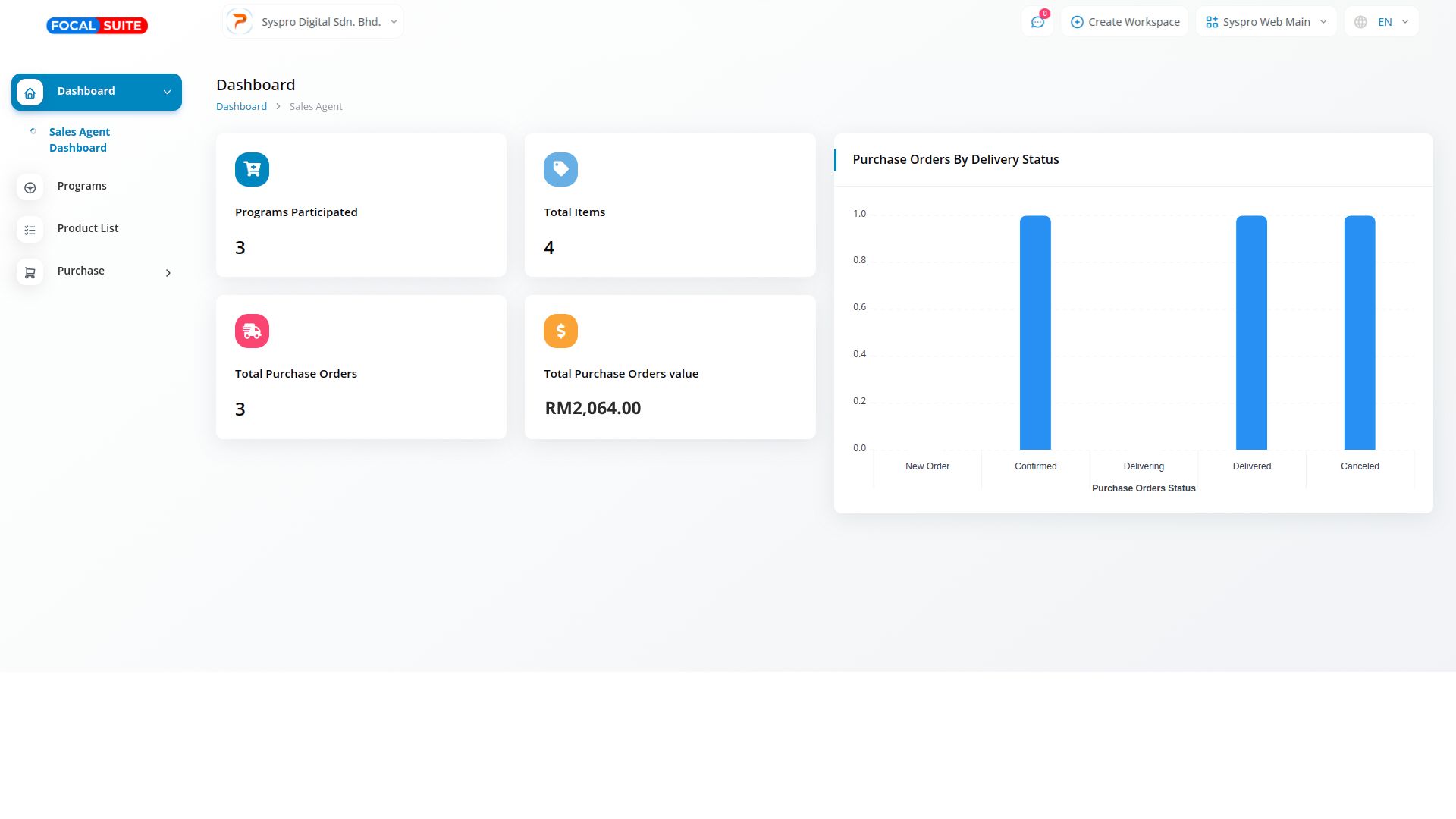Click the Total Items tag icon
This screenshot has width=1456, height=819.
[560, 169]
